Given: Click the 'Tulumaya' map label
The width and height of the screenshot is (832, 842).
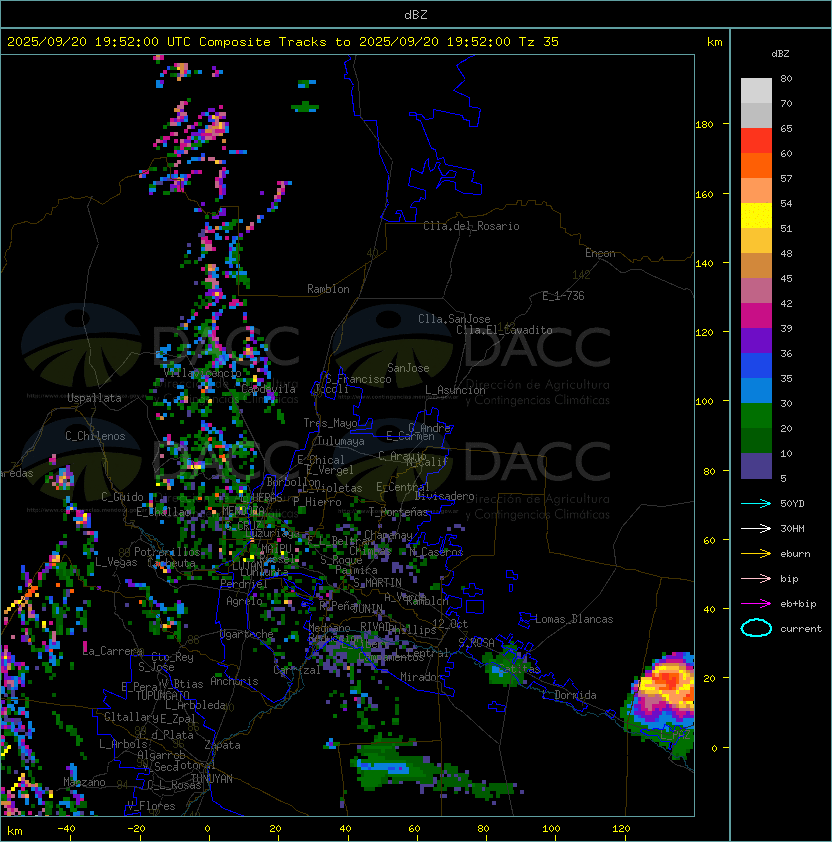Looking at the screenshot, I should [341, 441].
